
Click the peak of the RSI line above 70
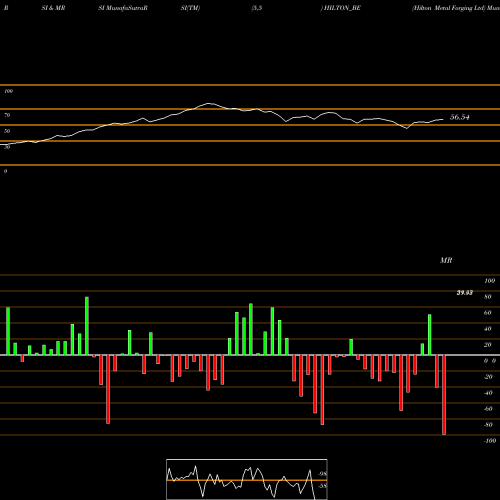[x=209, y=104]
